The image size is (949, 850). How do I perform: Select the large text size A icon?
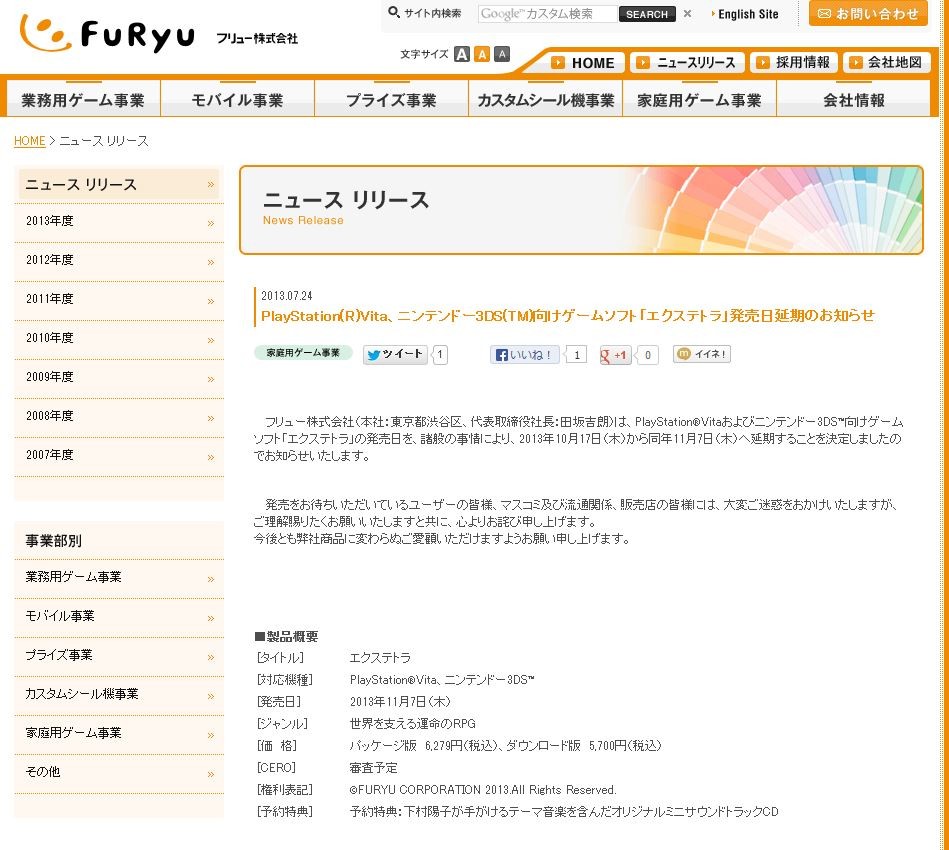462,54
